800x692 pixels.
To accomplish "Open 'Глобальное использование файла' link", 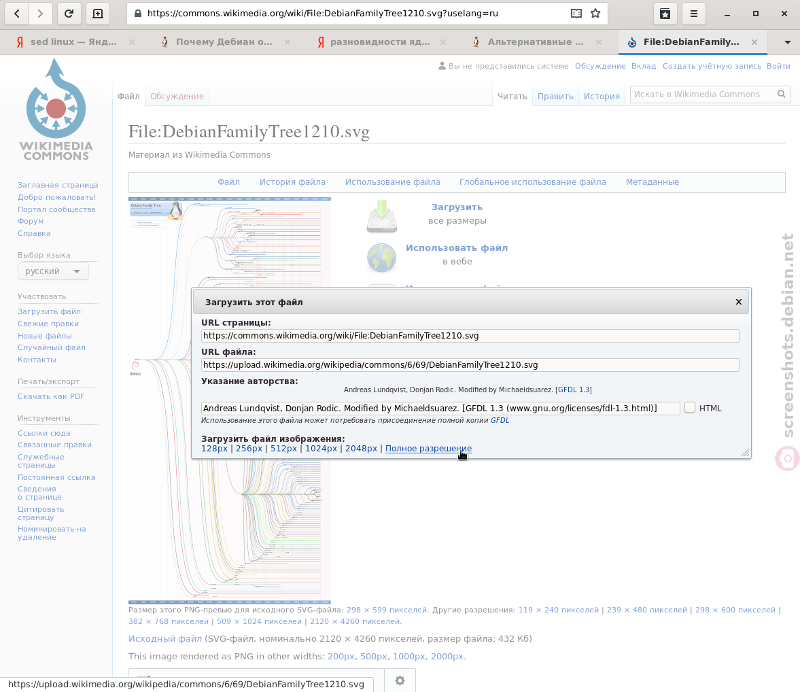I will (x=533, y=182).
